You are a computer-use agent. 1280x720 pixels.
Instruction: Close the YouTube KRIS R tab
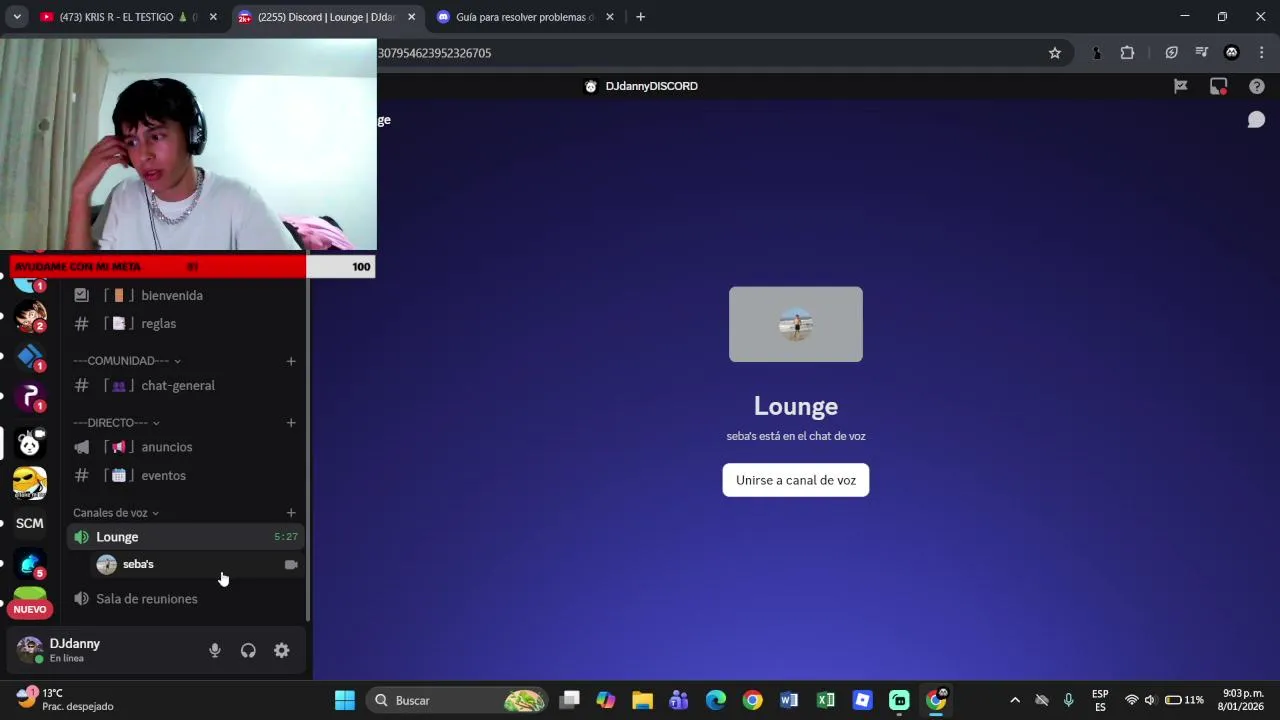[213, 17]
